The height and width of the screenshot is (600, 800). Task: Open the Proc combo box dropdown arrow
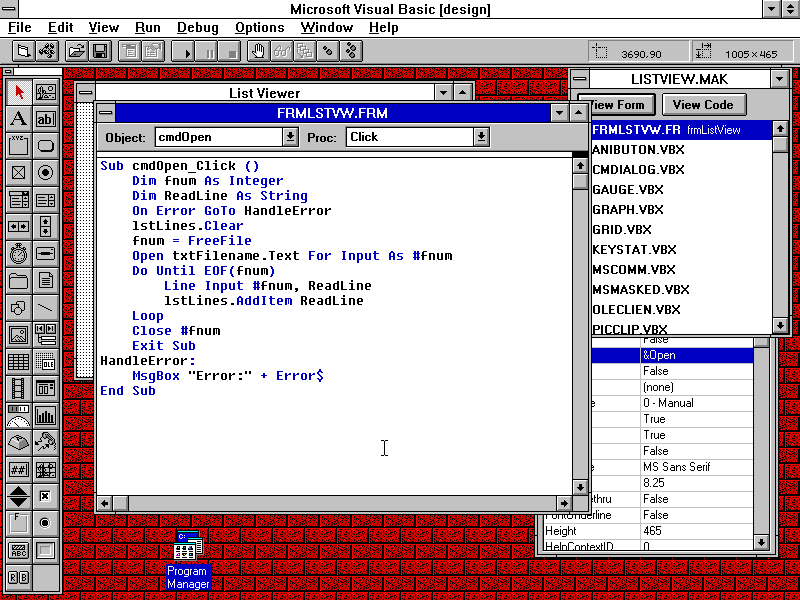click(x=481, y=137)
